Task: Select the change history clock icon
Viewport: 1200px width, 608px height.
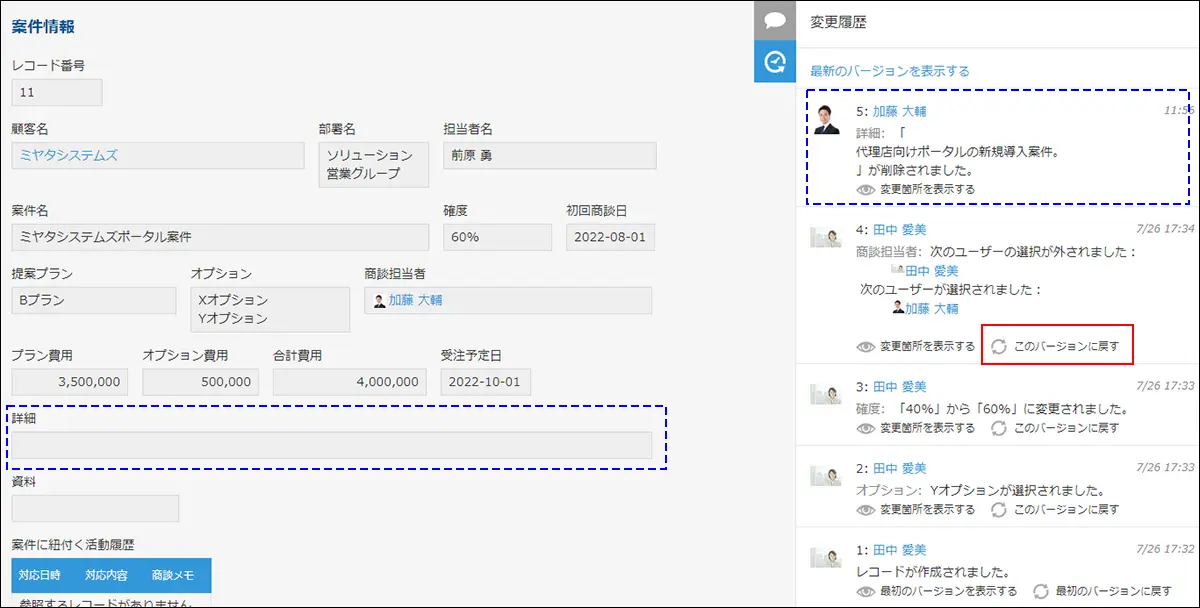Action: [x=774, y=62]
